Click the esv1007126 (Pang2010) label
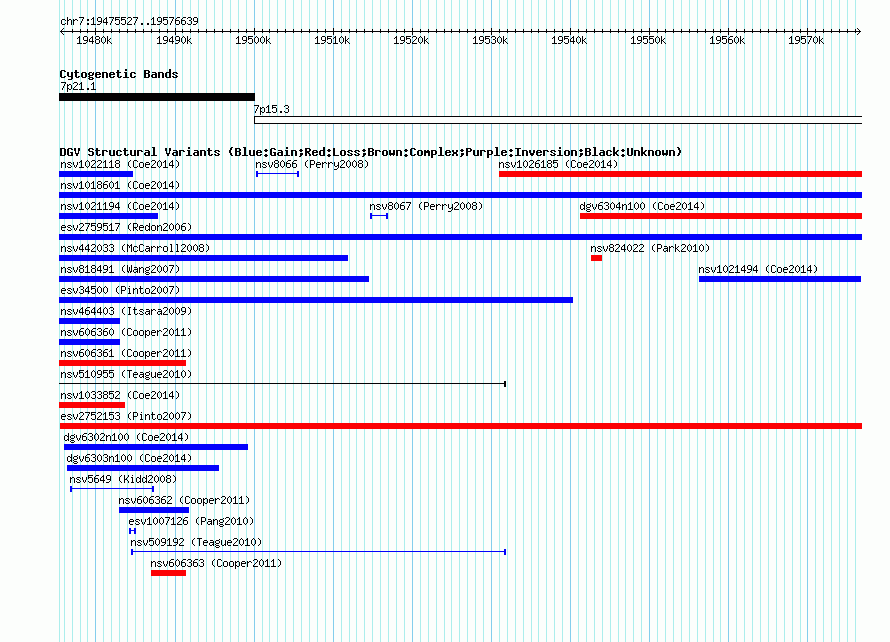 pos(191,521)
